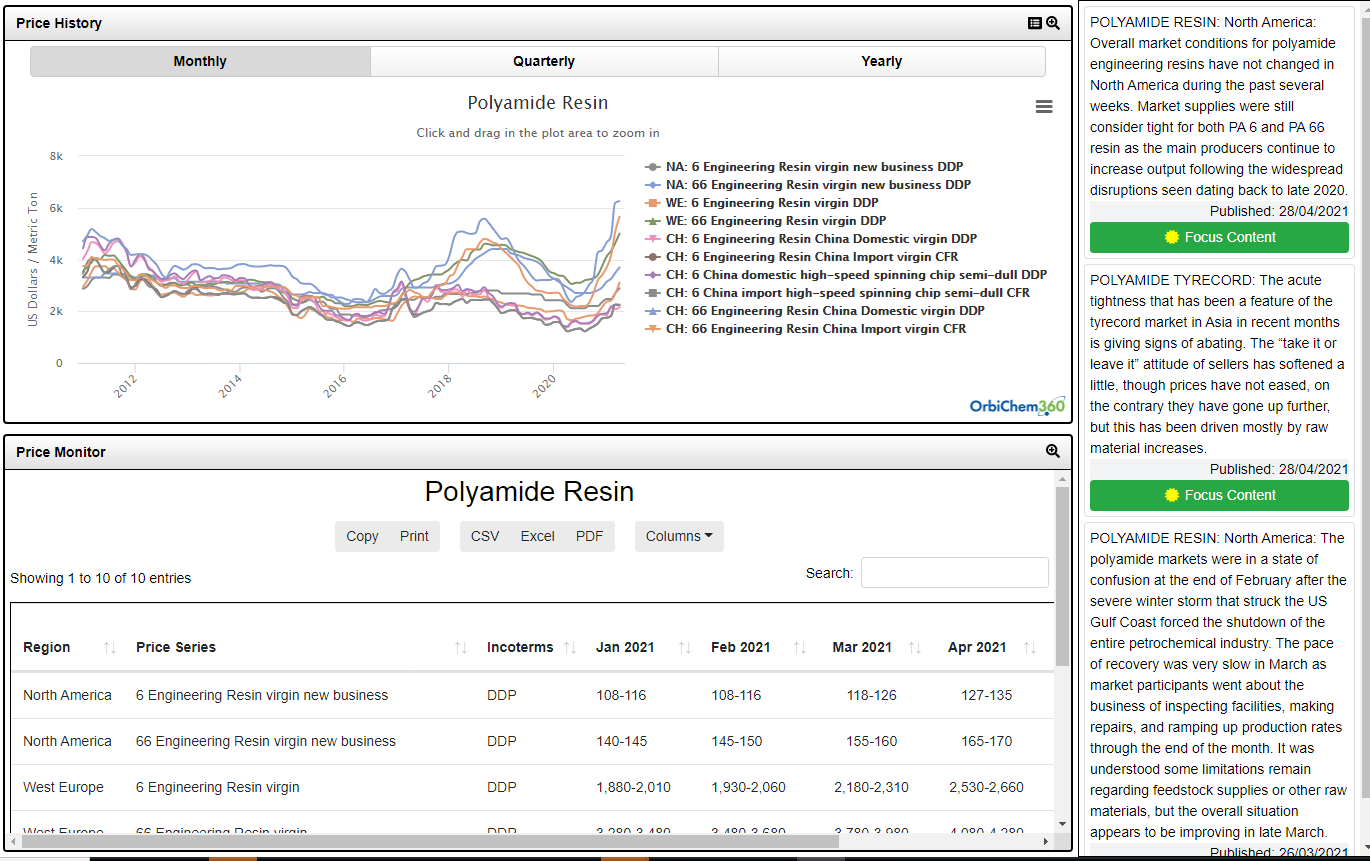Screen dimensions: 1370x861
Task: Click the 'Published: 28/04/2021' date under first article
Action: click(1279, 211)
